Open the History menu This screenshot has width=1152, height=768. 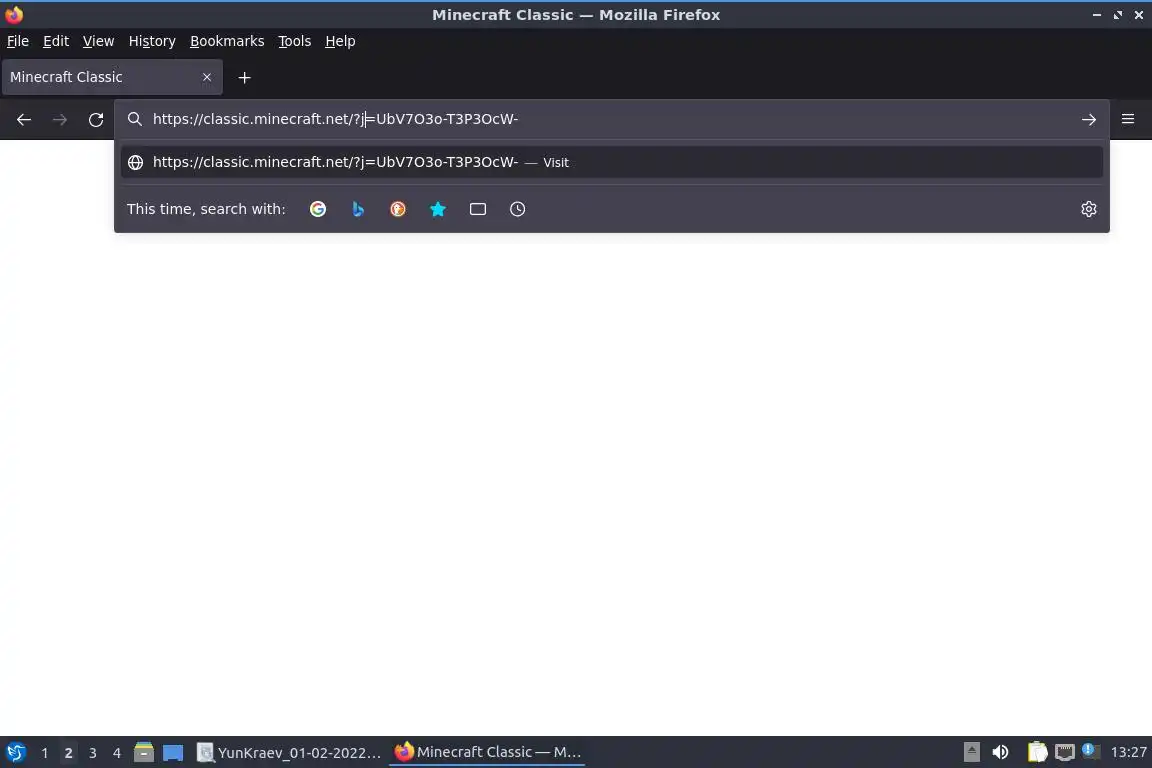[x=152, y=41]
